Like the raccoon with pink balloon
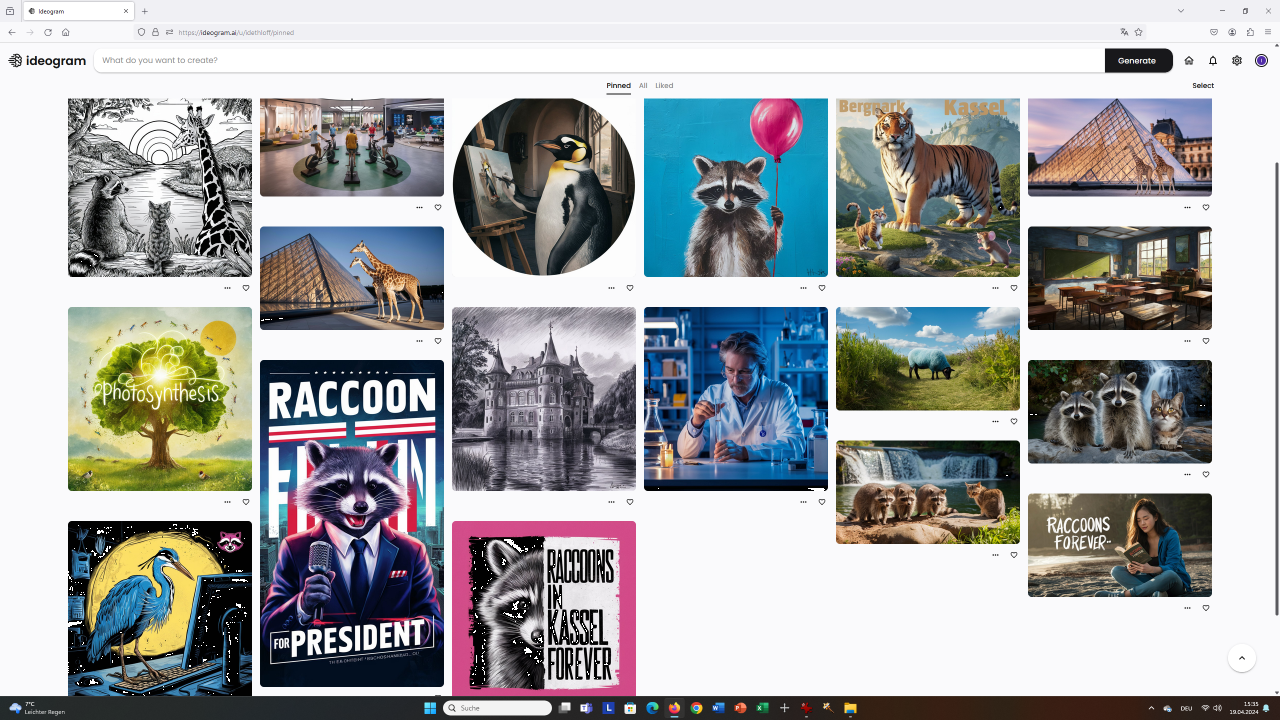The height and width of the screenshot is (720, 1280). (822, 288)
